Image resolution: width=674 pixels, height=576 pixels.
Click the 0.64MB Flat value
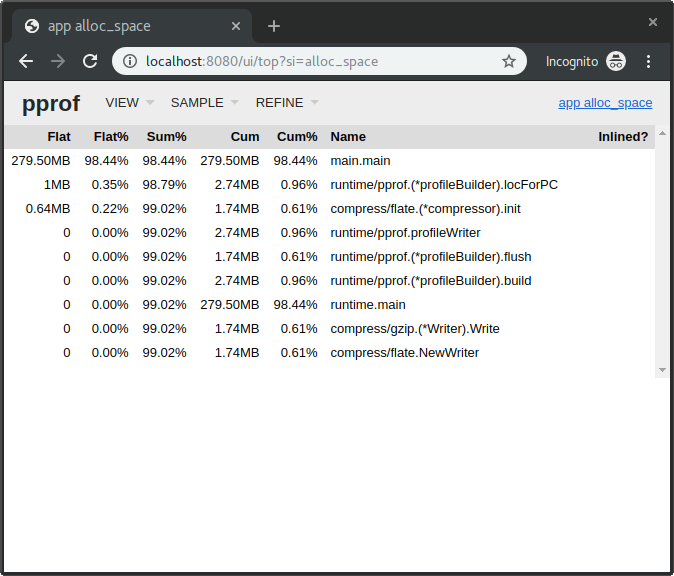pos(48,209)
